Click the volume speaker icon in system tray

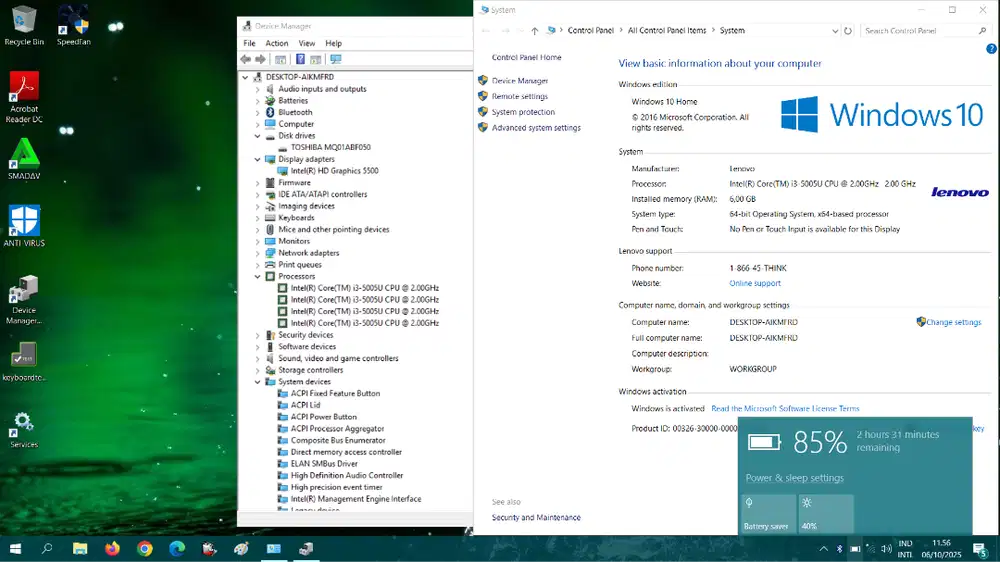click(x=885, y=549)
